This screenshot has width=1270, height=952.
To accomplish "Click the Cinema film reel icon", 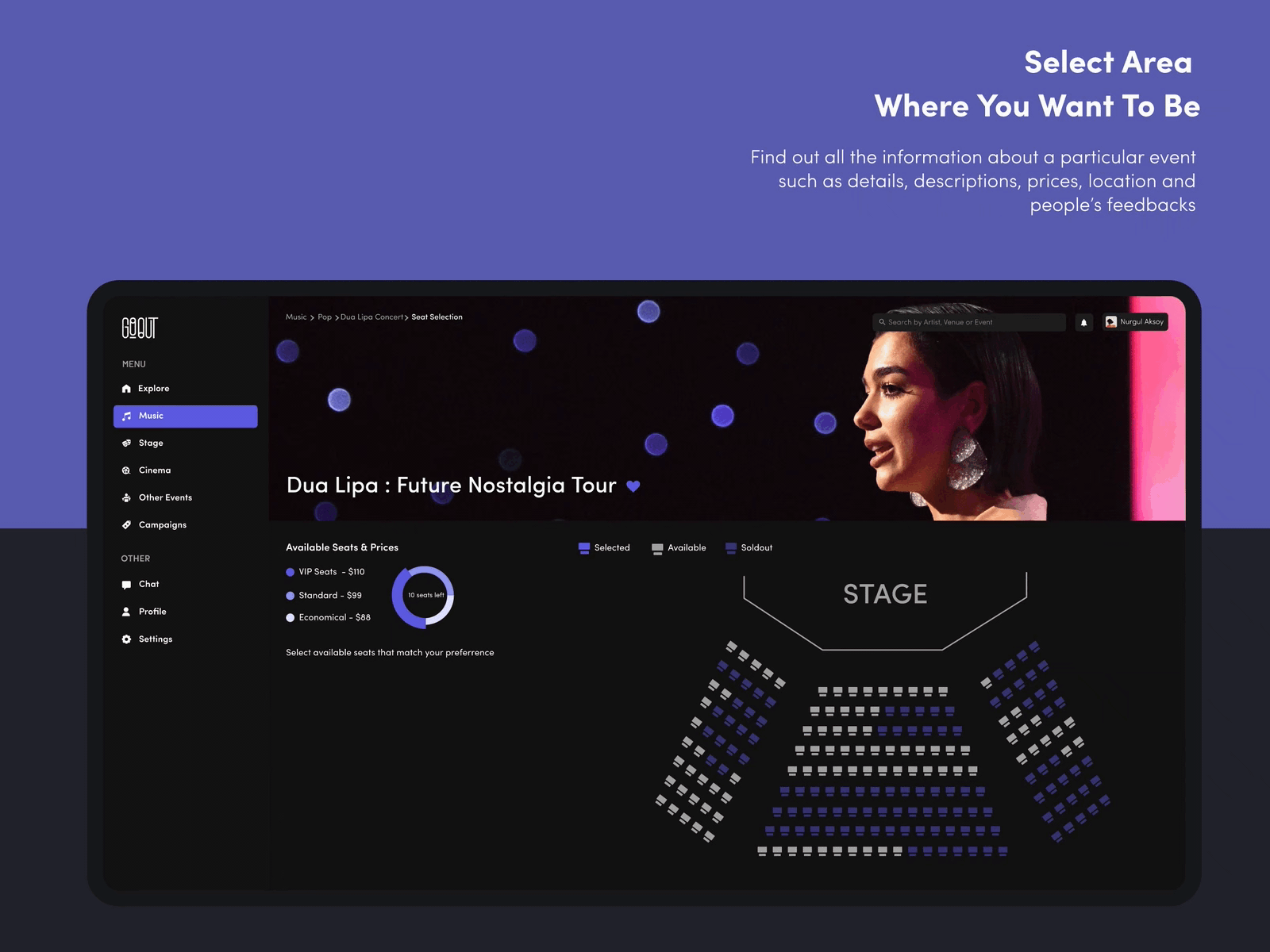I will [x=126, y=470].
